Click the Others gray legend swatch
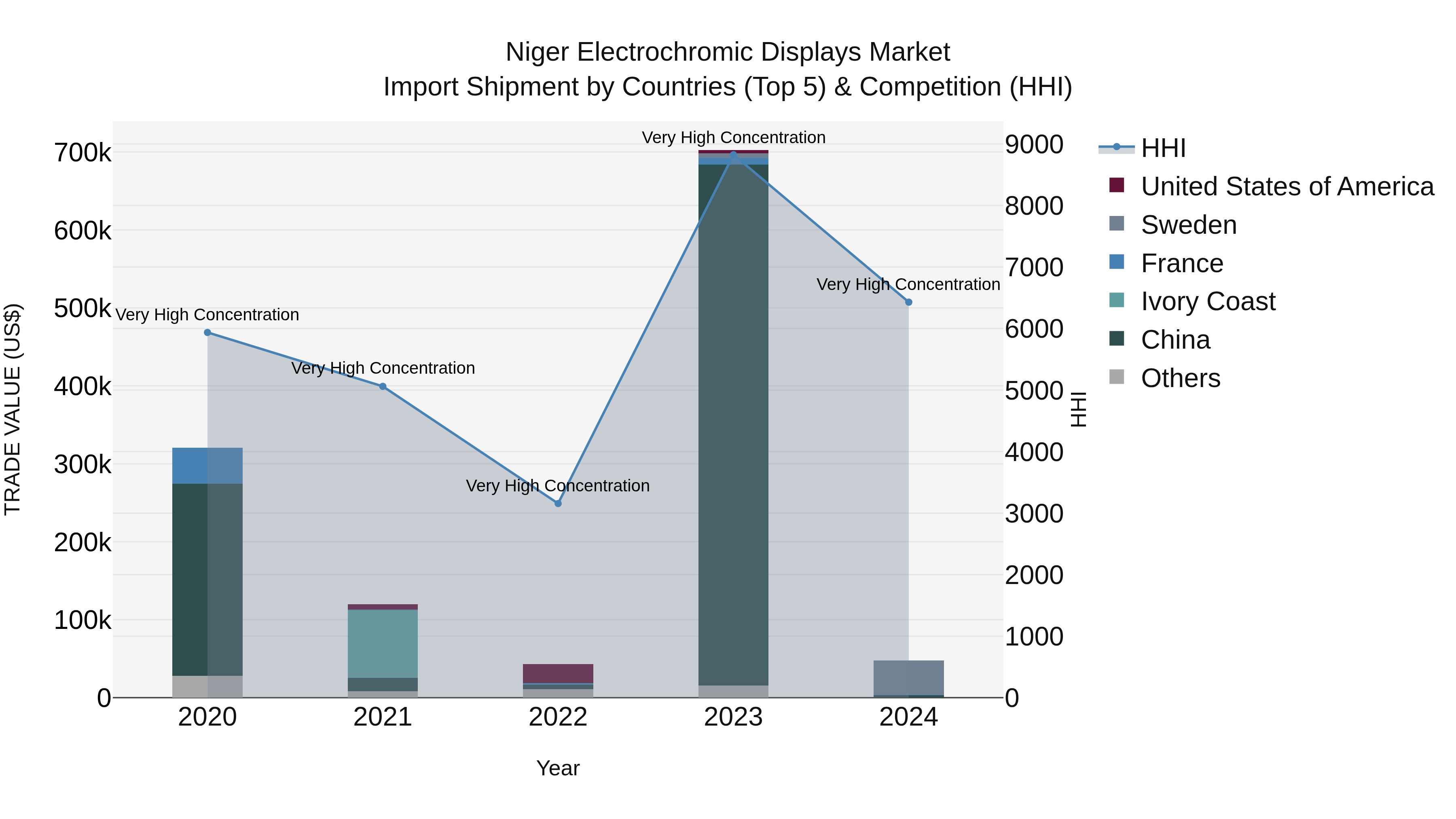The width and height of the screenshot is (1456, 819). (x=1117, y=377)
